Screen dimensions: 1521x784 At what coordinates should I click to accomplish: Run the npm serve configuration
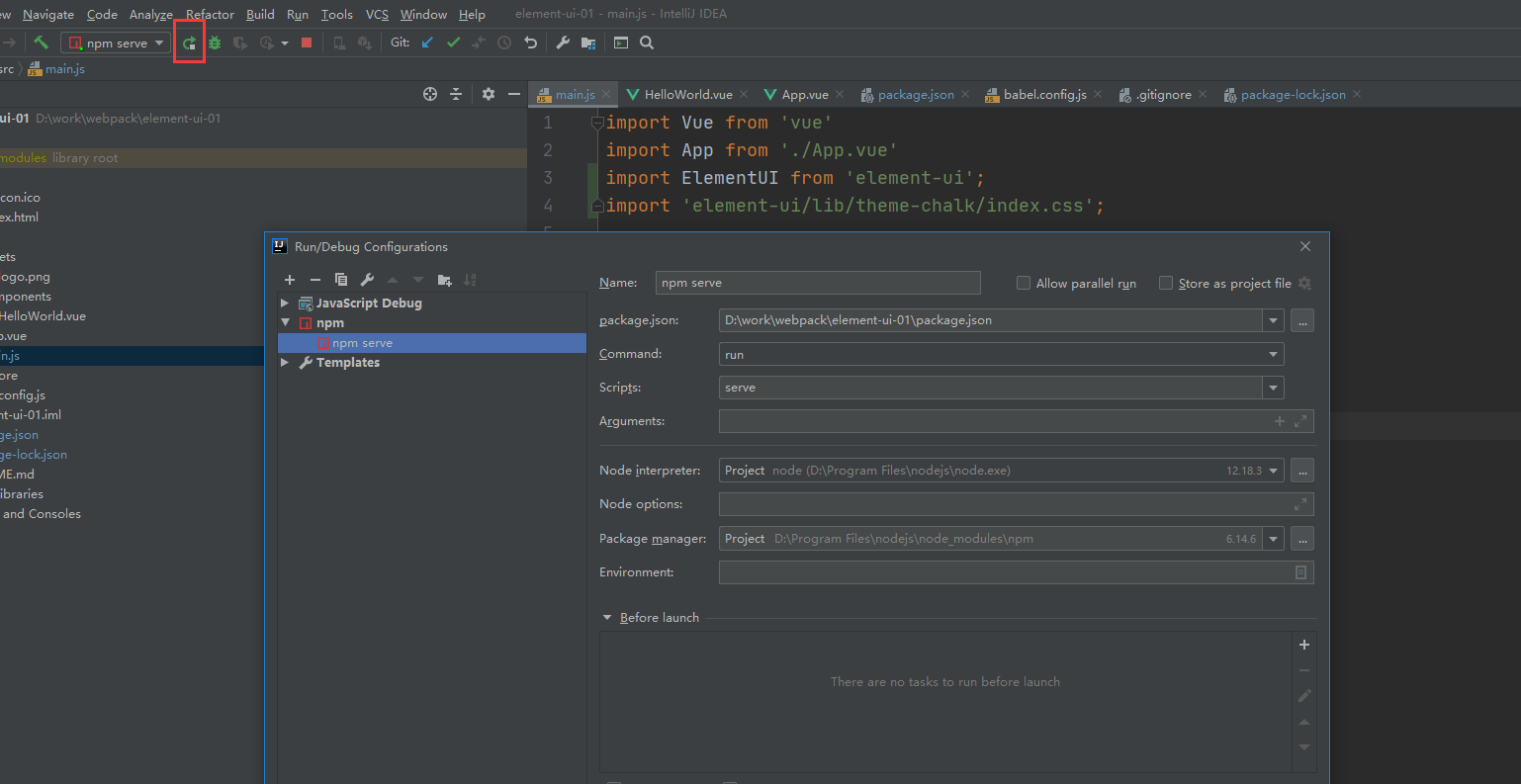tap(190, 43)
